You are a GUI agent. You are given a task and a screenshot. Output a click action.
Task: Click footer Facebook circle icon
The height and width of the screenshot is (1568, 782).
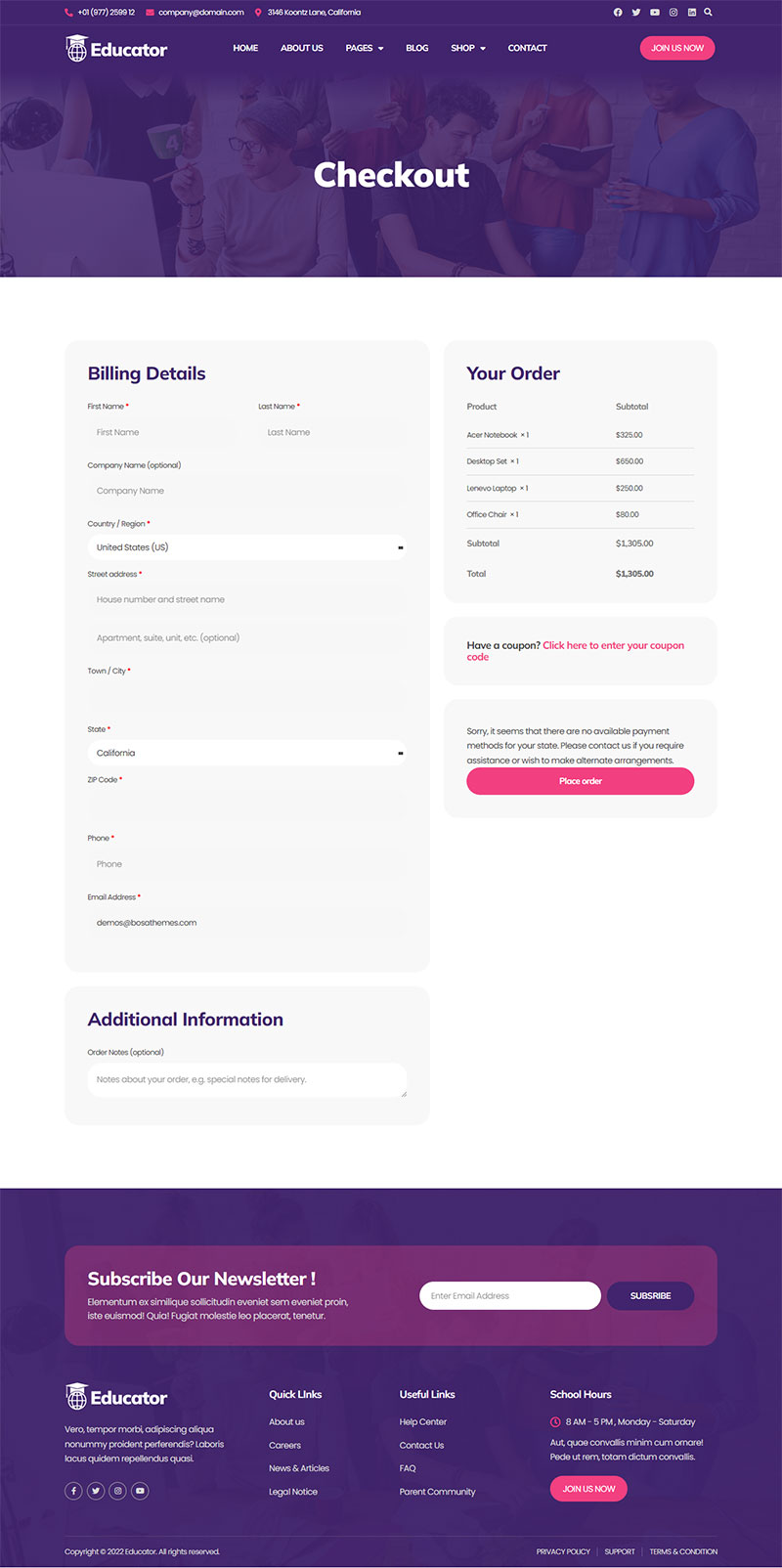73,1491
